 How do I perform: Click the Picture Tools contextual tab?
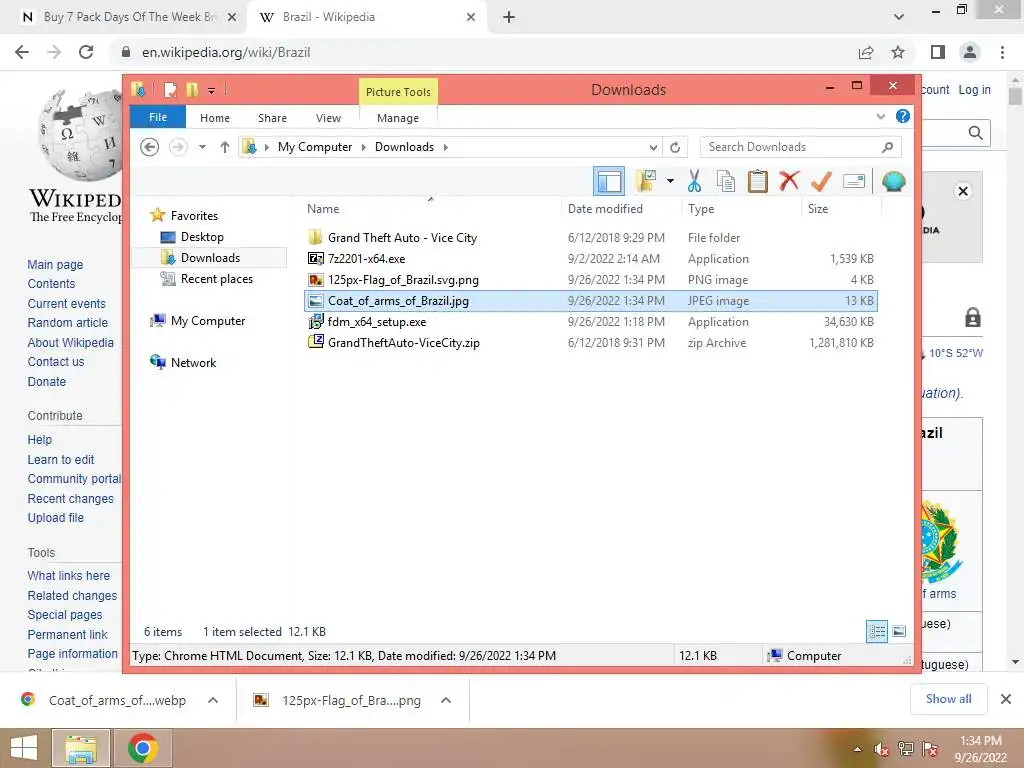pos(398,92)
